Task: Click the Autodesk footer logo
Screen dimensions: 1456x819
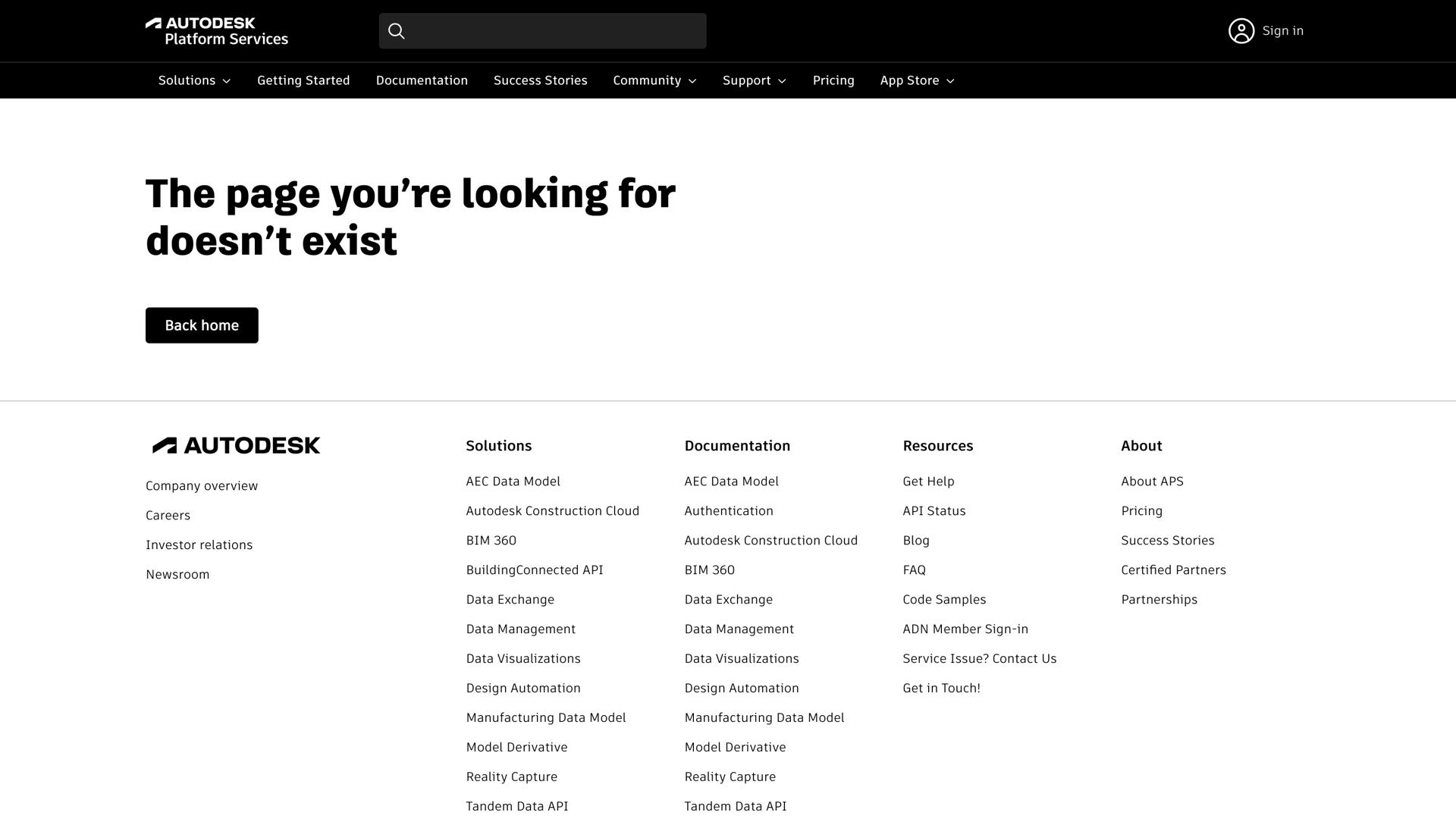Action: pos(236,445)
